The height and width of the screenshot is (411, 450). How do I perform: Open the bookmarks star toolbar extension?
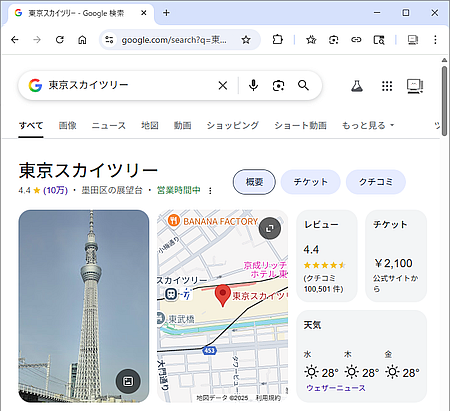coord(311,40)
